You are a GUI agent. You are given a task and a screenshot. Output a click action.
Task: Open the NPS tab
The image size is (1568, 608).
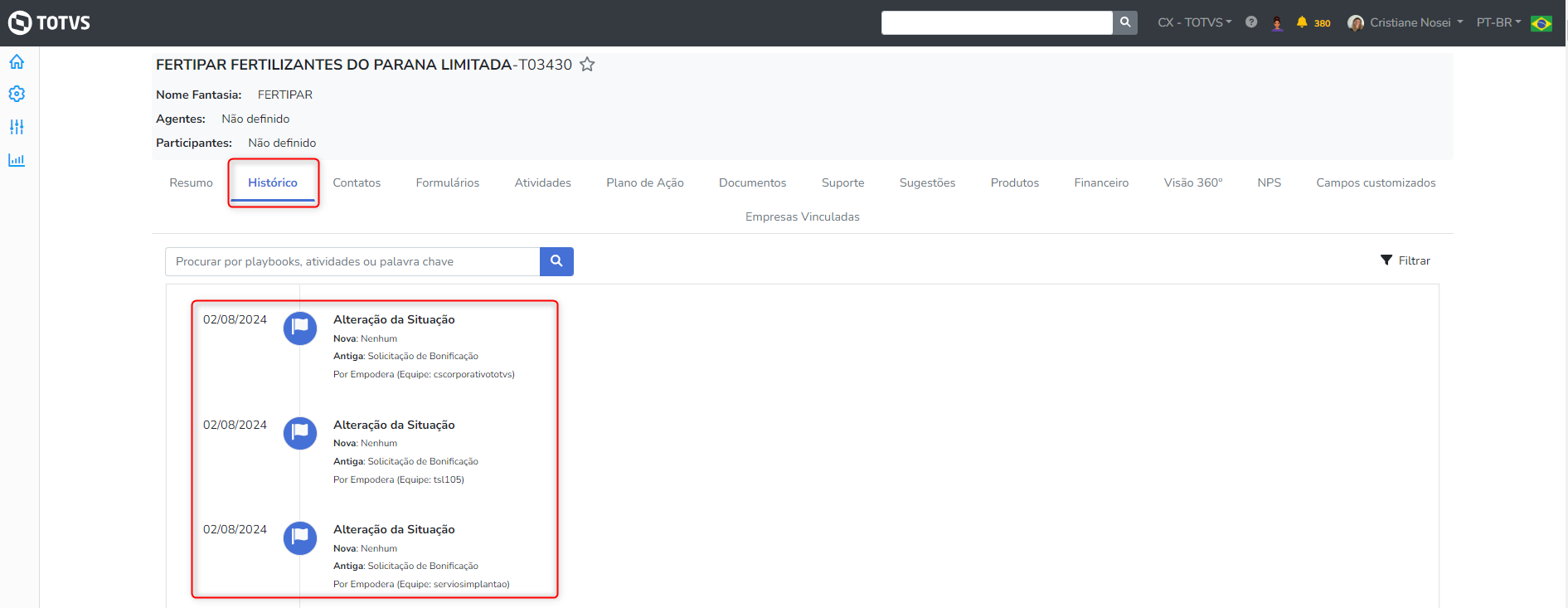tap(1269, 182)
